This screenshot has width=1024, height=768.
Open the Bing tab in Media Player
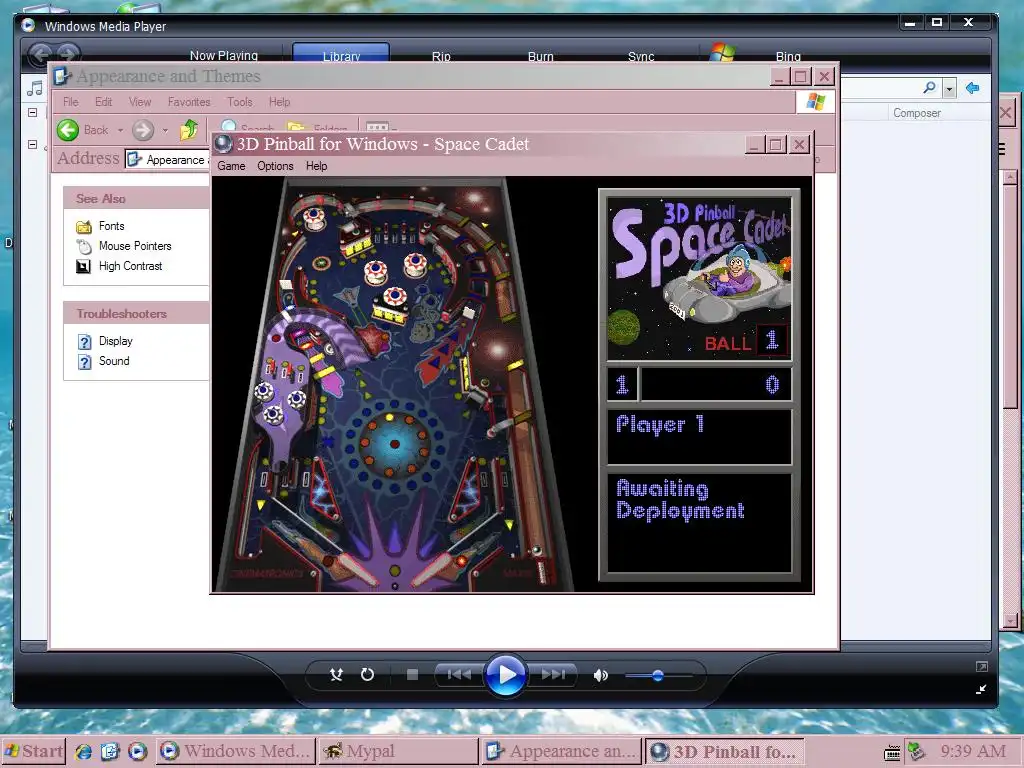click(788, 56)
